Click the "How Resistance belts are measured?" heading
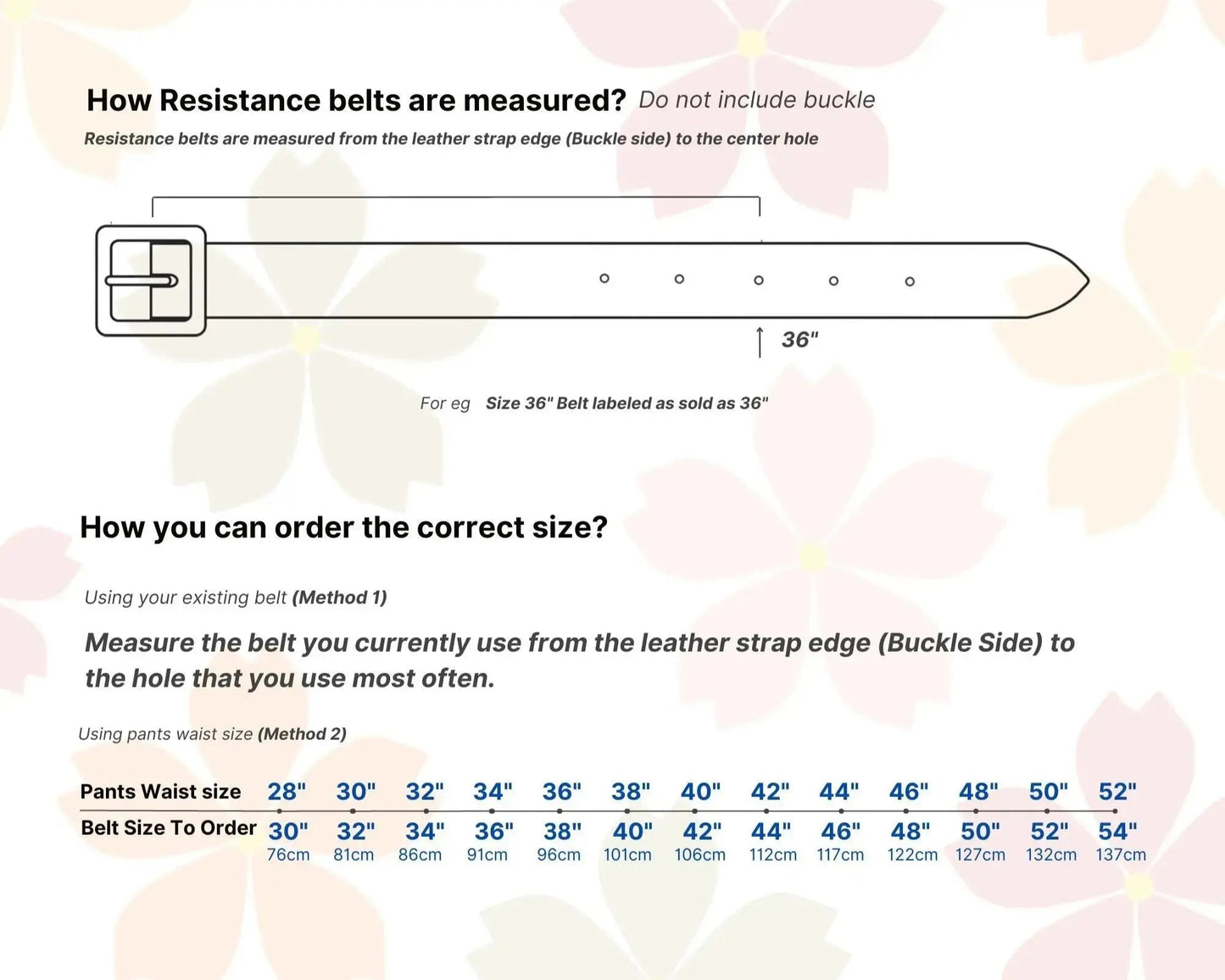This screenshot has height=980, width=1225. click(356, 100)
